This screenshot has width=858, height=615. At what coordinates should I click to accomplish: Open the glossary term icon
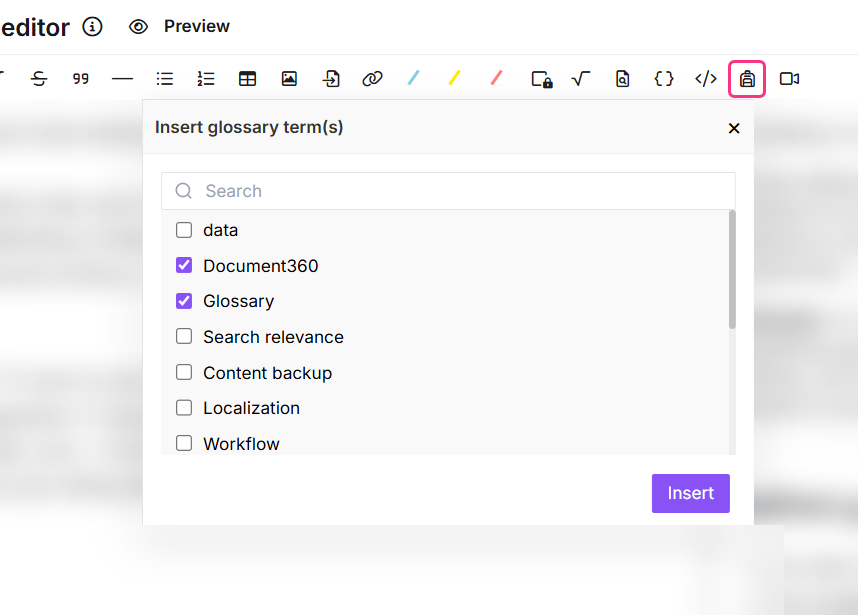(x=747, y=79)
